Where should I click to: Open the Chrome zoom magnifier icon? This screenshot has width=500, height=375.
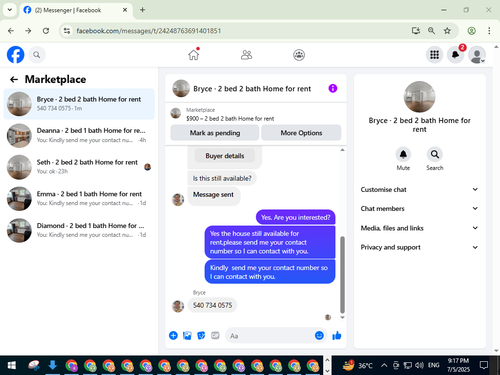[431, 31]
